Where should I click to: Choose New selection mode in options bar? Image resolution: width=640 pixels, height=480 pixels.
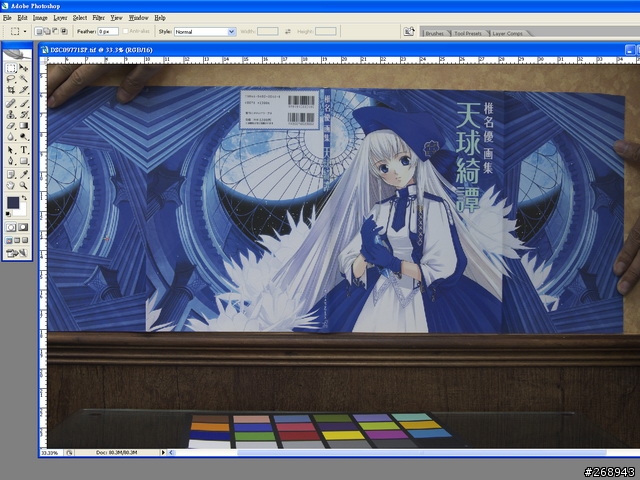tap(39, 31)
